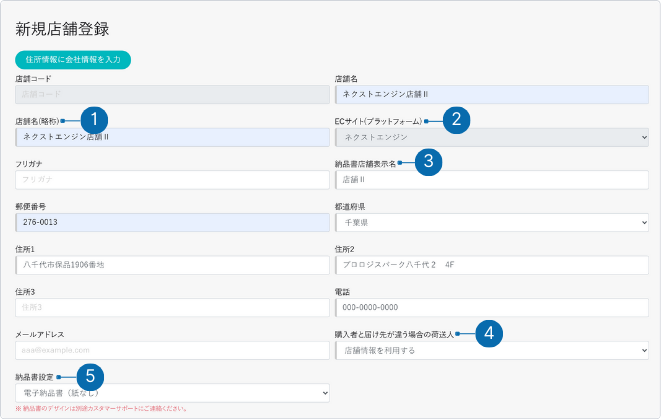Image resolution: width=664 pixels, height=420 pixels.
Task: Click the フリガナ label
Action: click(29, 164)
